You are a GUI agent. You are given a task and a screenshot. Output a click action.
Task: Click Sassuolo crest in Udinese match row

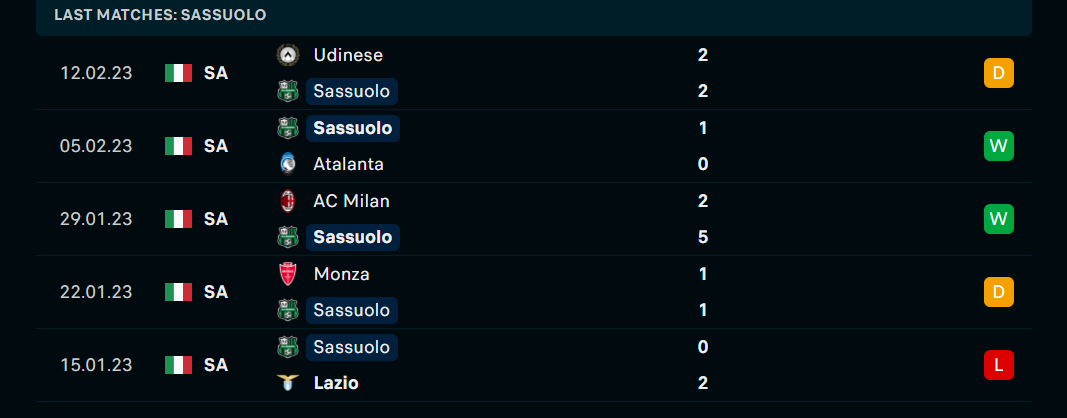288,91
